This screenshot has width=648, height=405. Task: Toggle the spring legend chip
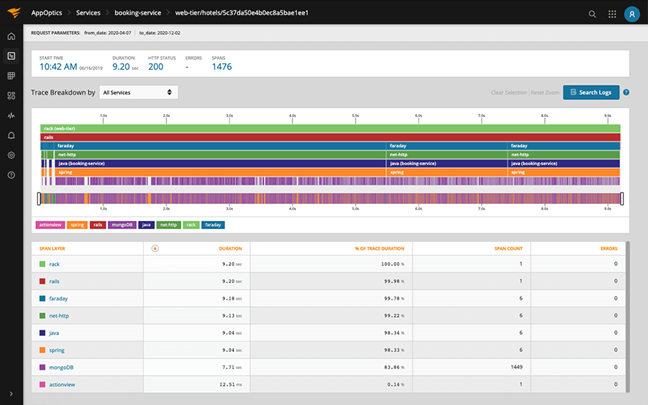tap(77, 225)
